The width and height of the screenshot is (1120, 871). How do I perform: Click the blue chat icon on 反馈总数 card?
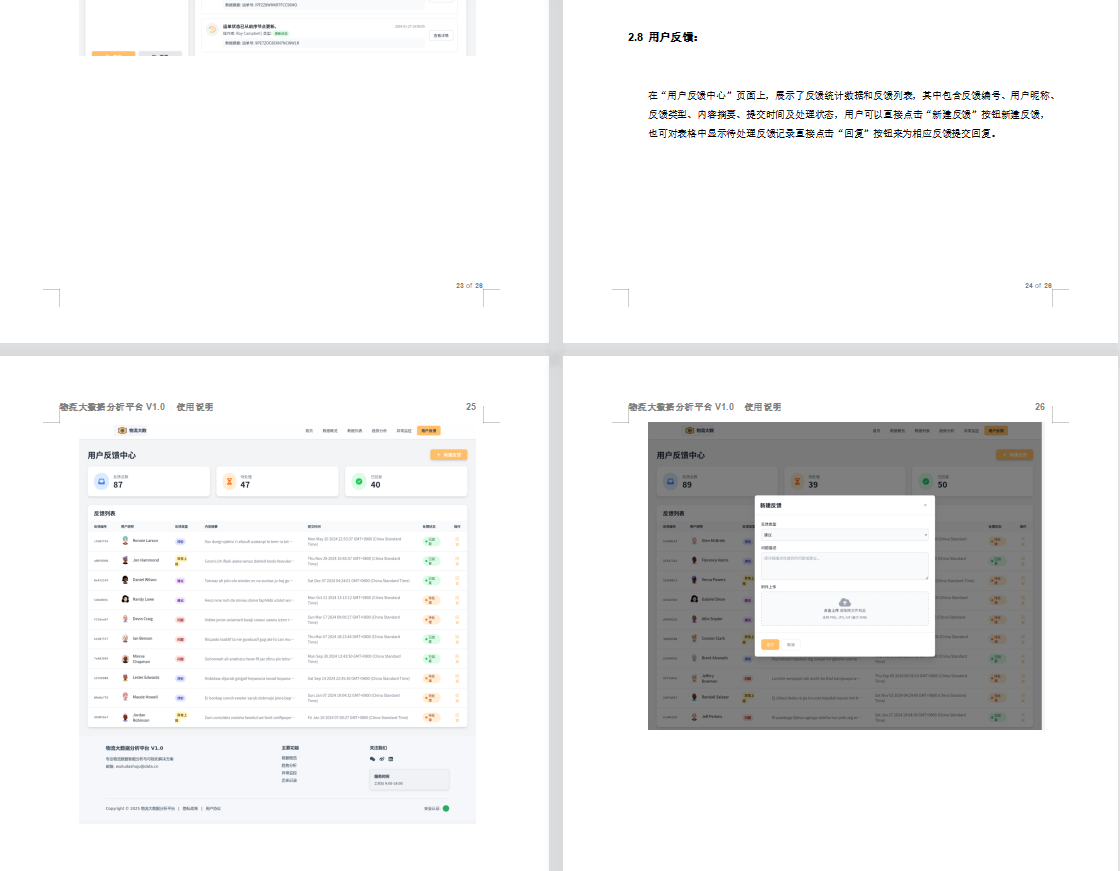click(102, 481)
